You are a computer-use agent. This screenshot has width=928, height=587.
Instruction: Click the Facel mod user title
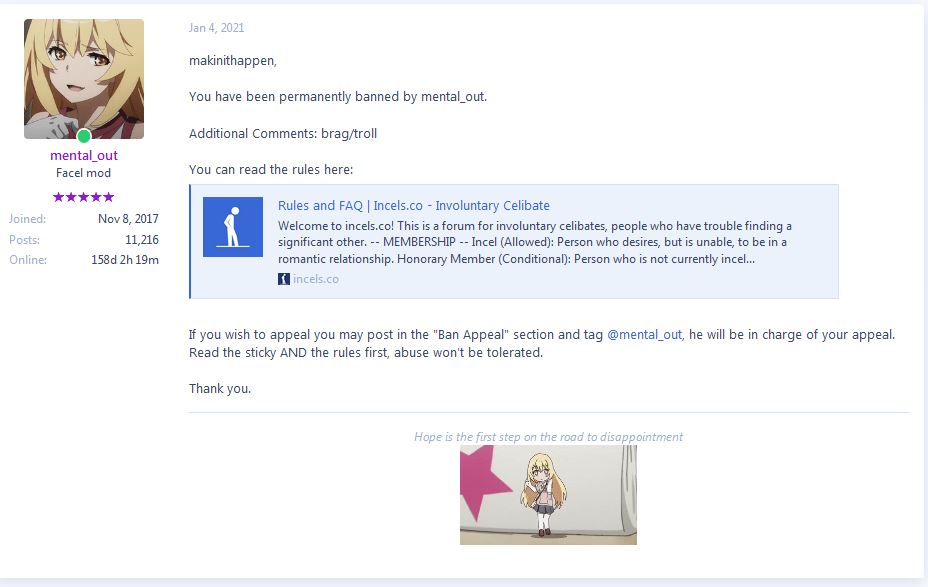click(83, 173)
